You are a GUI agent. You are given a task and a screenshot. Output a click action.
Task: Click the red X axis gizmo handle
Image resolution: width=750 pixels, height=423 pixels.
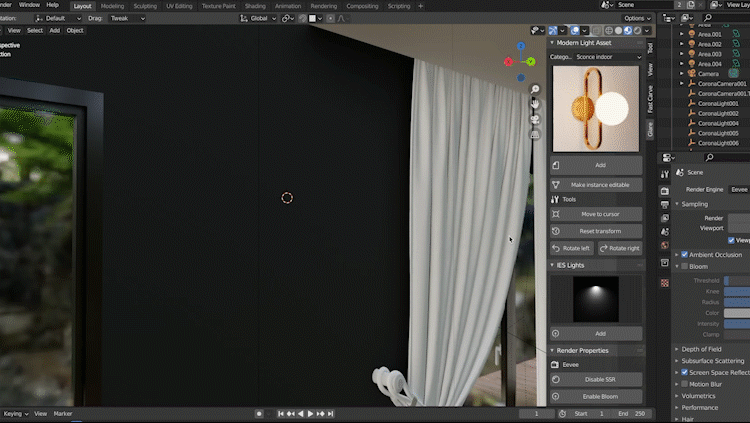[x=508, y=62]
